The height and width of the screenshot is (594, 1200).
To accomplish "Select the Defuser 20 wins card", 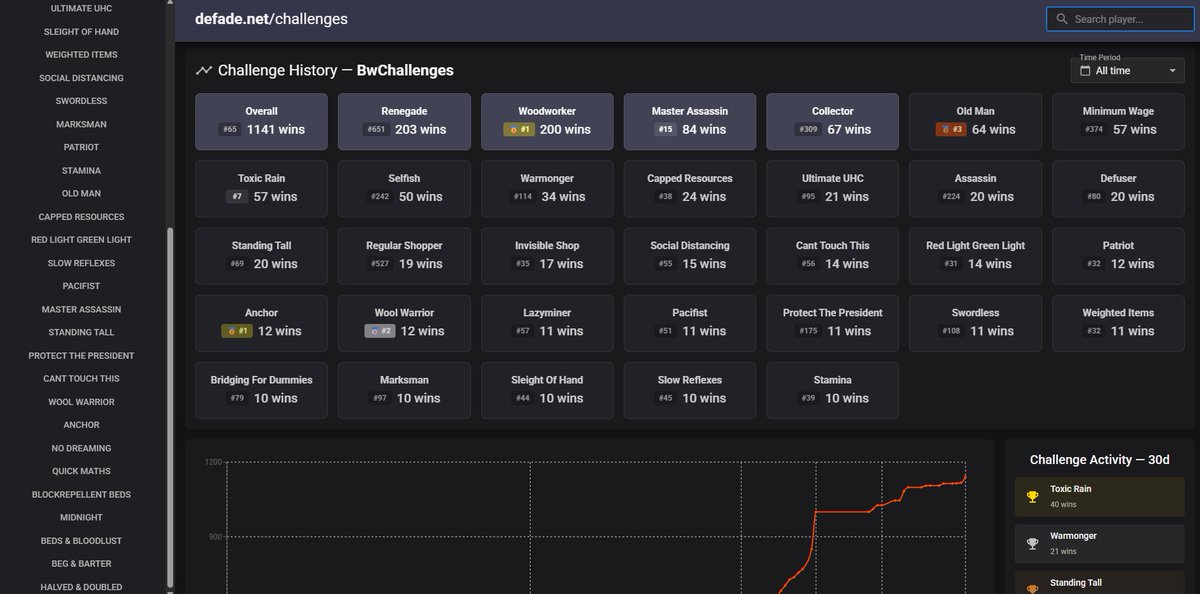I will [1118, 188].
